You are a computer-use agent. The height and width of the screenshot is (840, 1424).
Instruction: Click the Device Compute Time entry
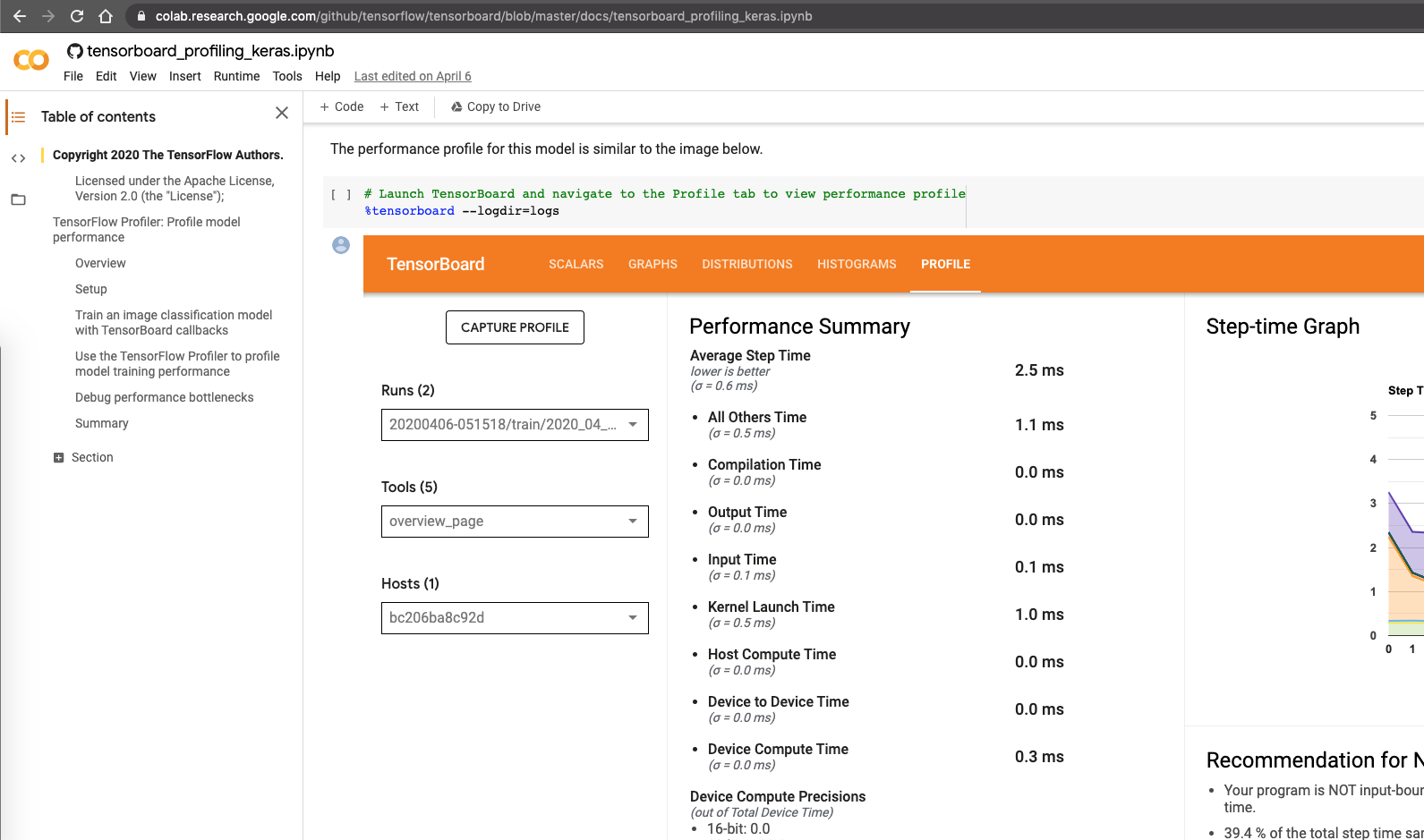tap(778, 749)
